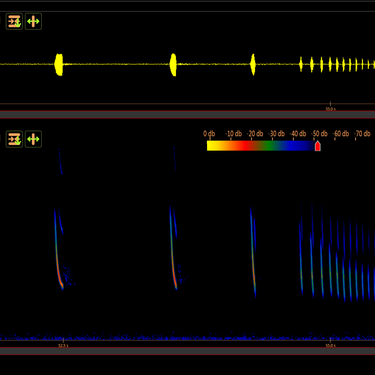Screen dimensions: 375x375
Task: Click the green section of the dB color scale
Action: click(269, 146)
